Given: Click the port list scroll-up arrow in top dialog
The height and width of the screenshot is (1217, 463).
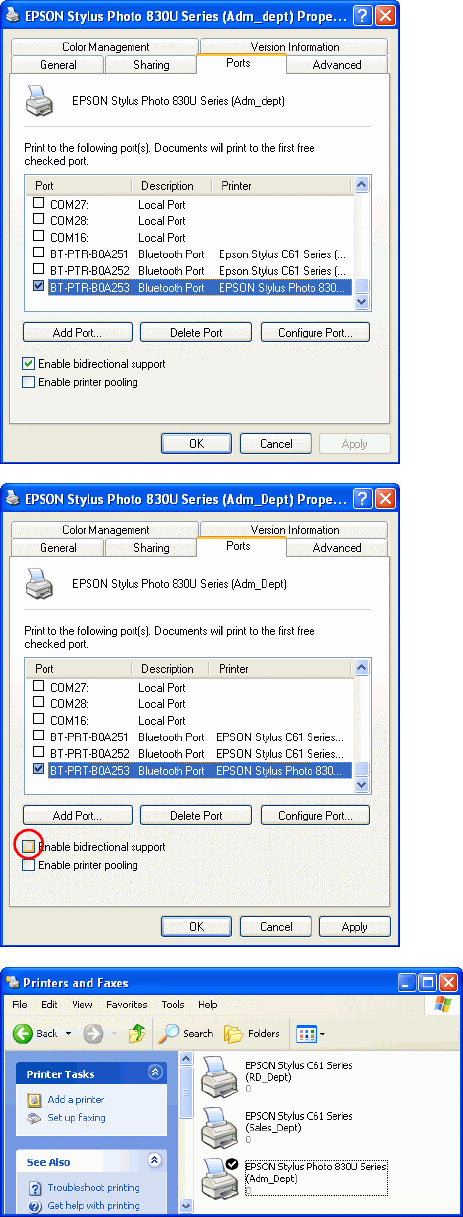Looking at the screenshot, I should click(362, 185).
